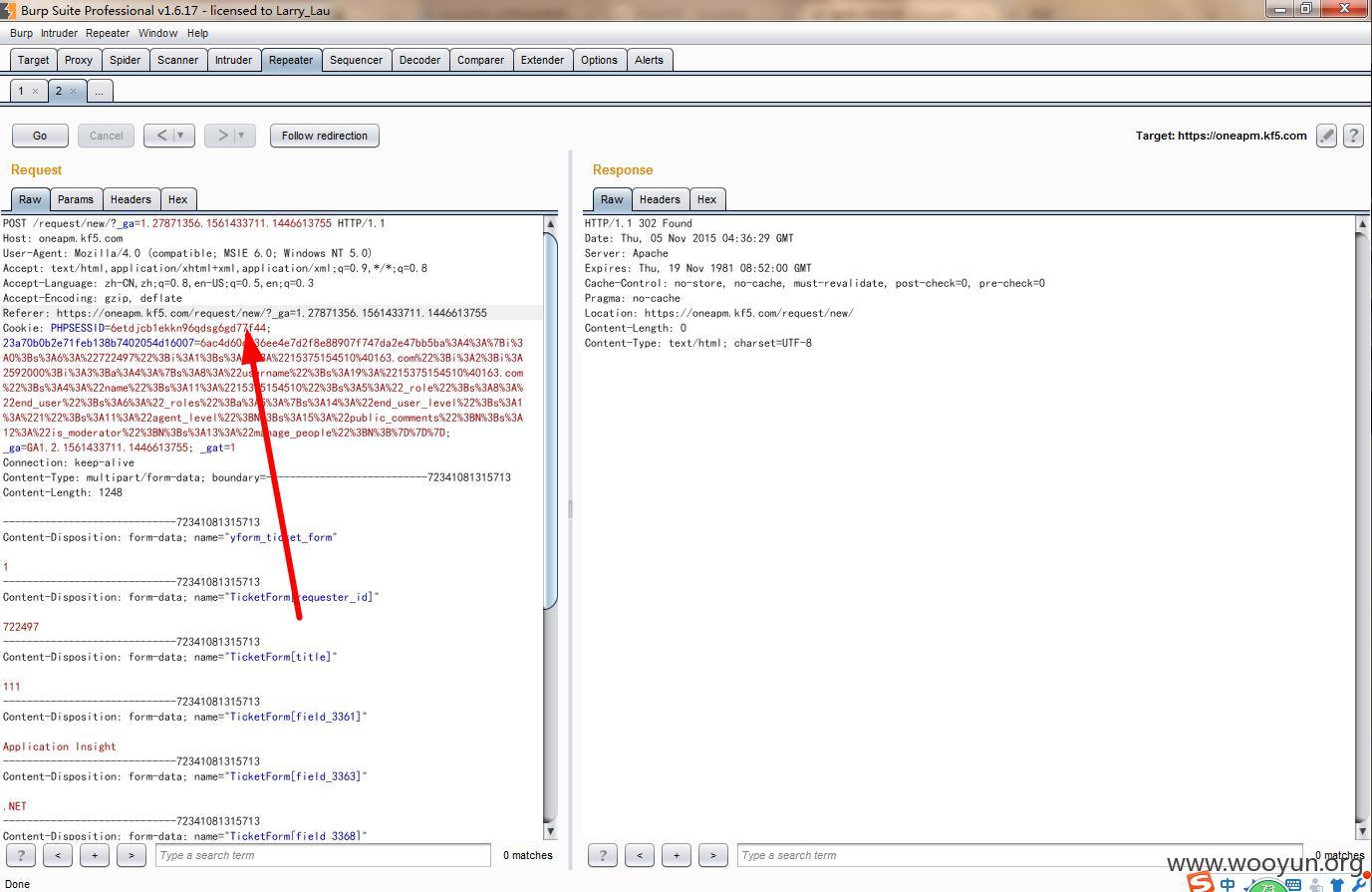
Task: Select the request Headers tab
Action: coord(131,199)
